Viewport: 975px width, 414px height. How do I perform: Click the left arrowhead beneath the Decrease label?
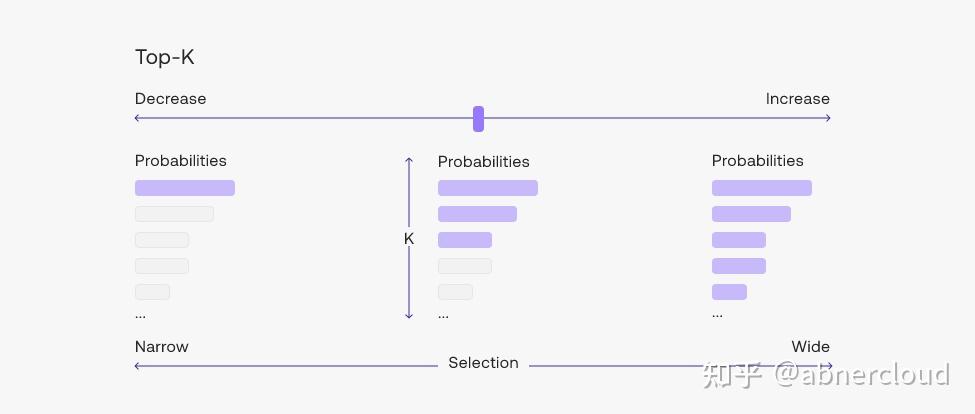pos(138,118)
